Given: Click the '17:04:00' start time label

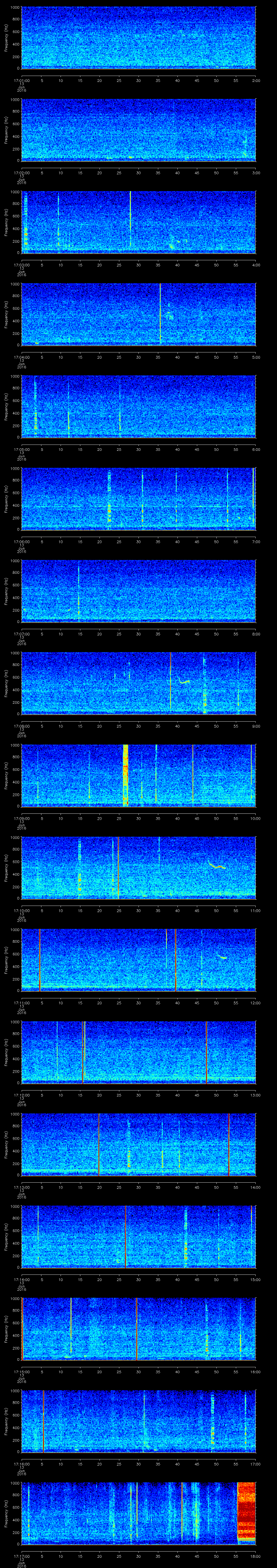Looking at the screenshot, I should coord(21,357).
